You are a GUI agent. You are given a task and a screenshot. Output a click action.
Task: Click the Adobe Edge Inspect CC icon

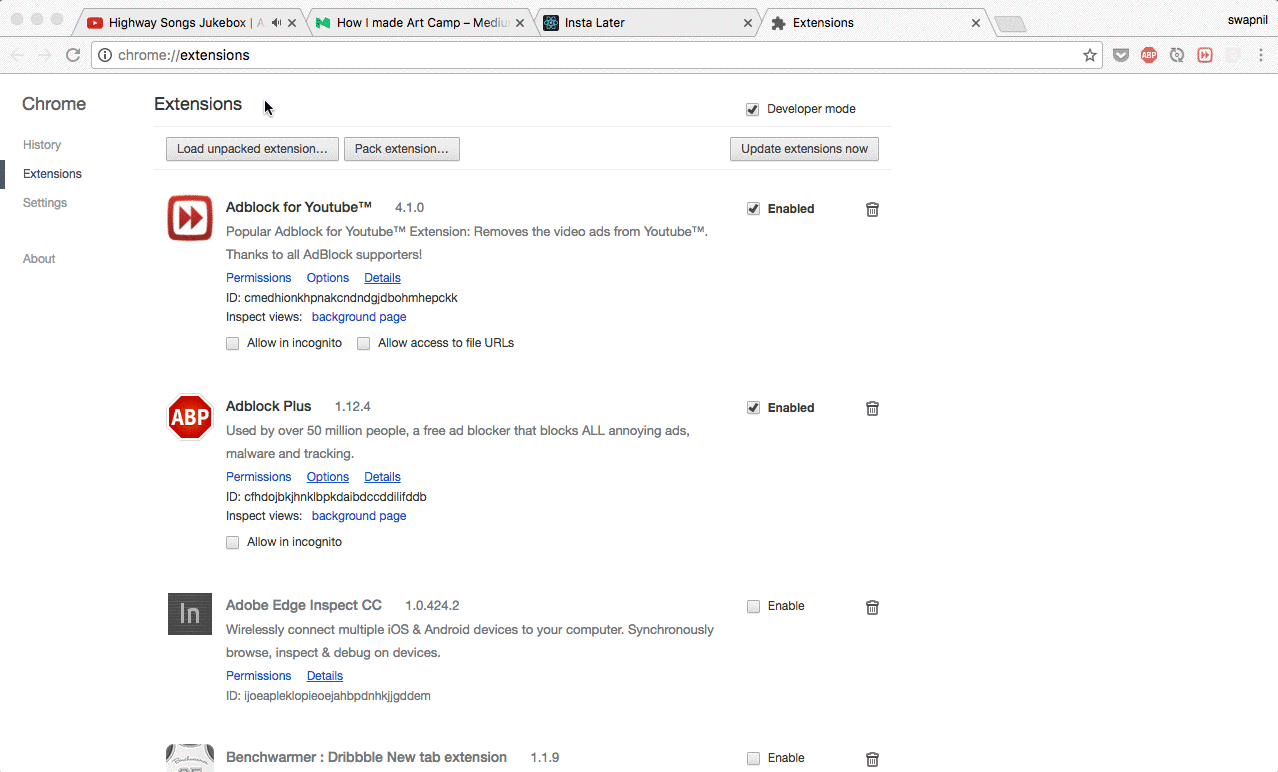[x=190, y=613]
